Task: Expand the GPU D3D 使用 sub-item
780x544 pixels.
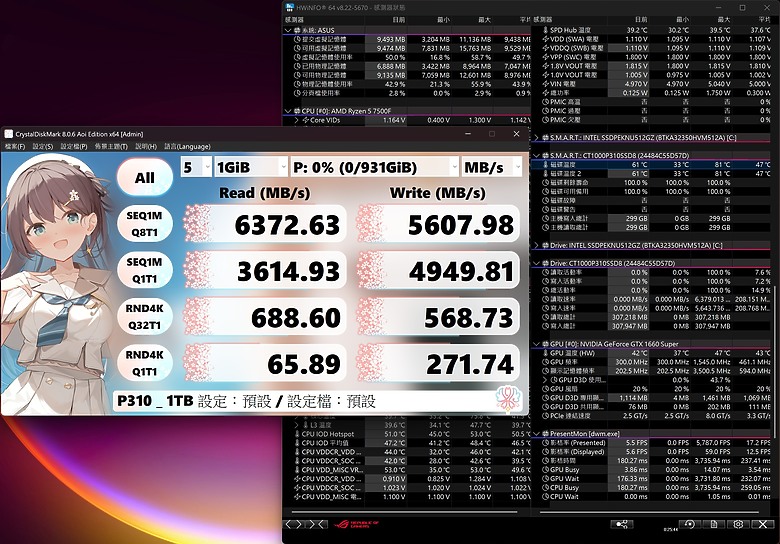Action: pyautogui.click(x=545, y=380)
